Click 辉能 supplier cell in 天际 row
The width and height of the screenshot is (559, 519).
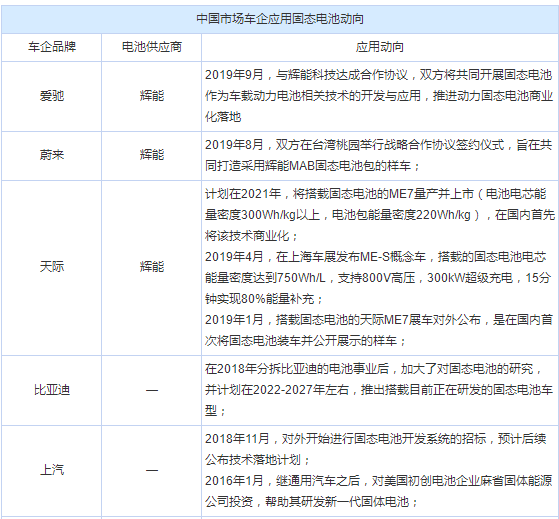click(152, 267)
